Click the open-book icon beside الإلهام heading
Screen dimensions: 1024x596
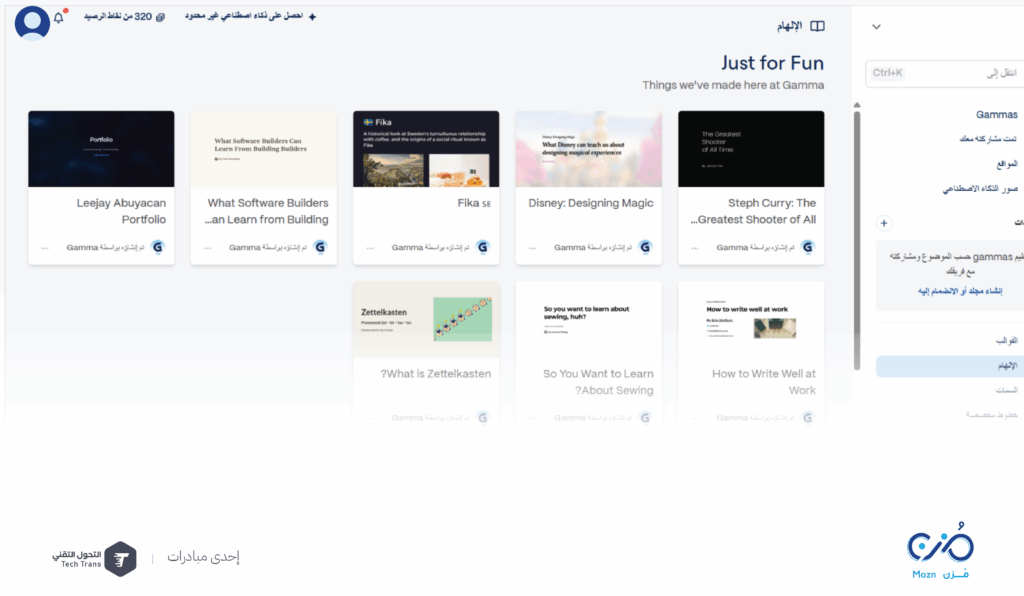click(x=817, y=26)
